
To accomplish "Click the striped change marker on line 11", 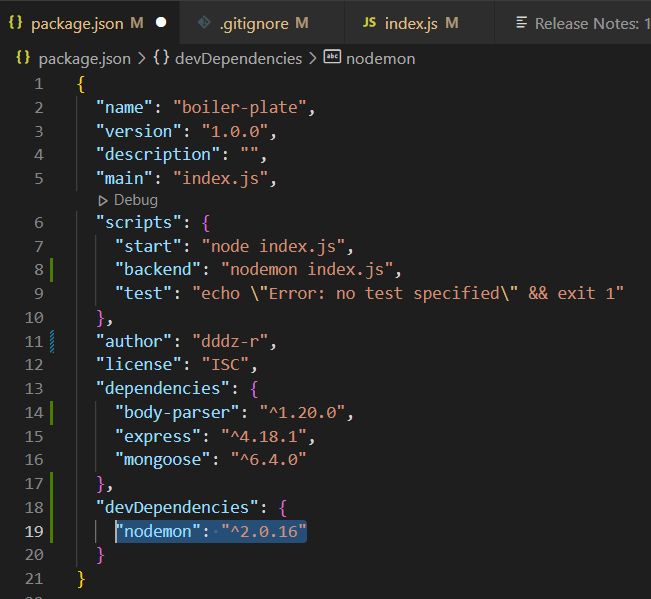I will coord(52,342).
